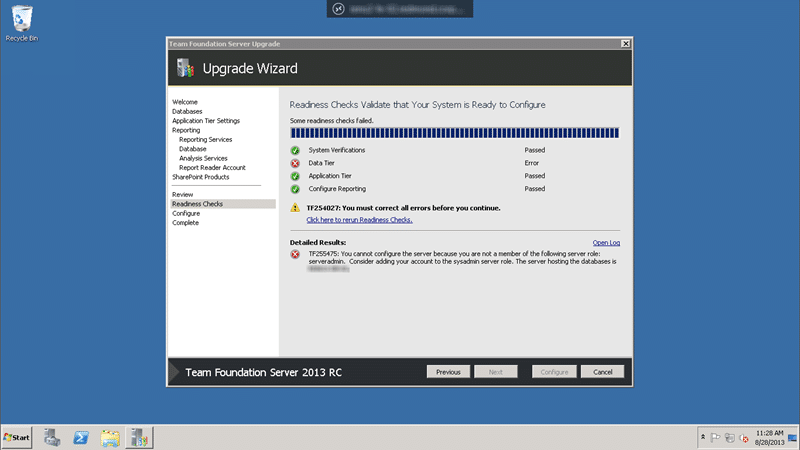This screenshot has height=450, width=800.
Task: Click the link to rerun Readiness Checks
Action: click(360, 220)
